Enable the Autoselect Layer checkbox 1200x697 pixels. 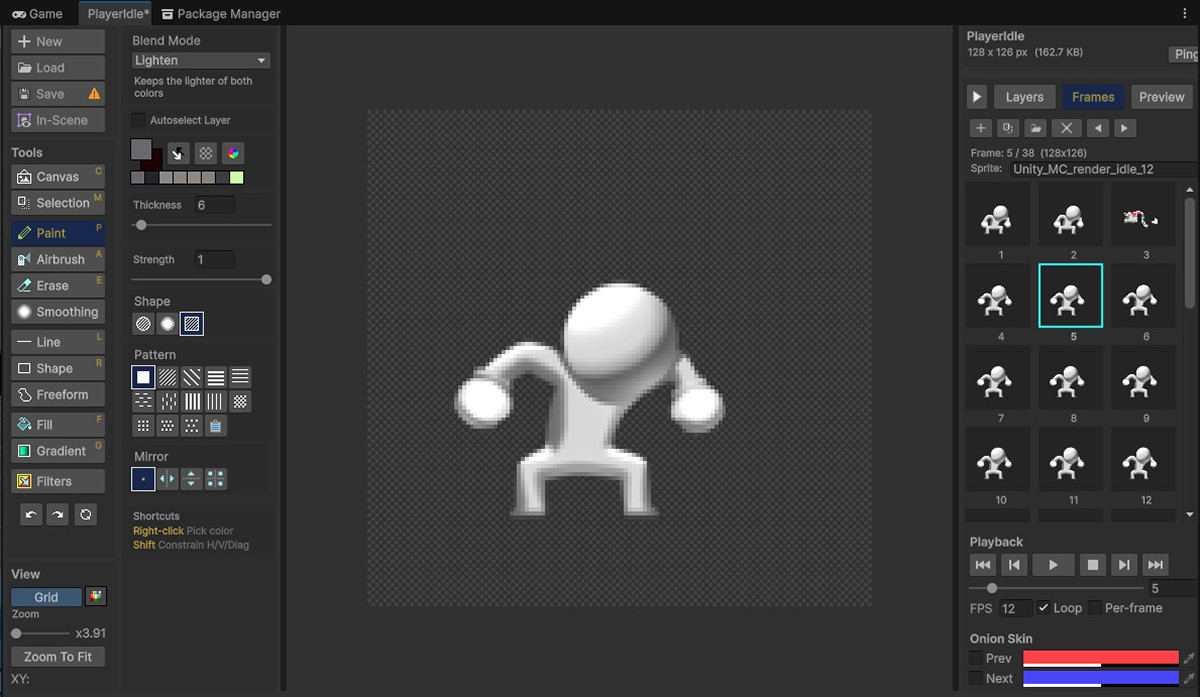(x=139, y=120)
